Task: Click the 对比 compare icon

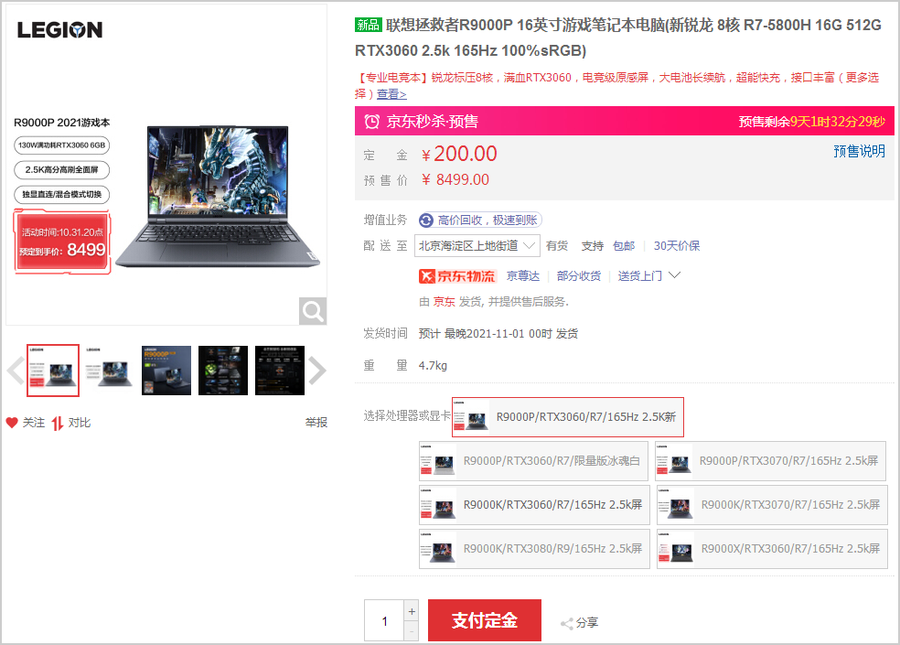Action: (58, 423)
